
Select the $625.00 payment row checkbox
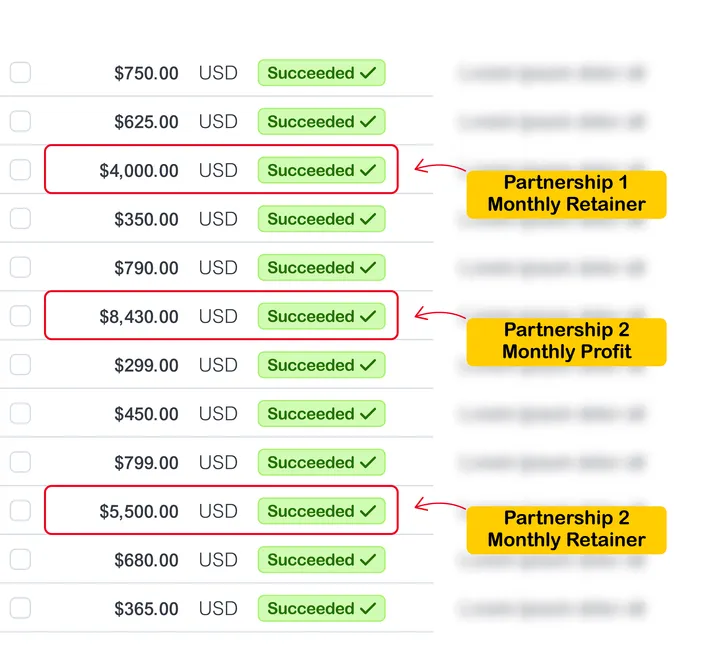(x=20, y=122)
